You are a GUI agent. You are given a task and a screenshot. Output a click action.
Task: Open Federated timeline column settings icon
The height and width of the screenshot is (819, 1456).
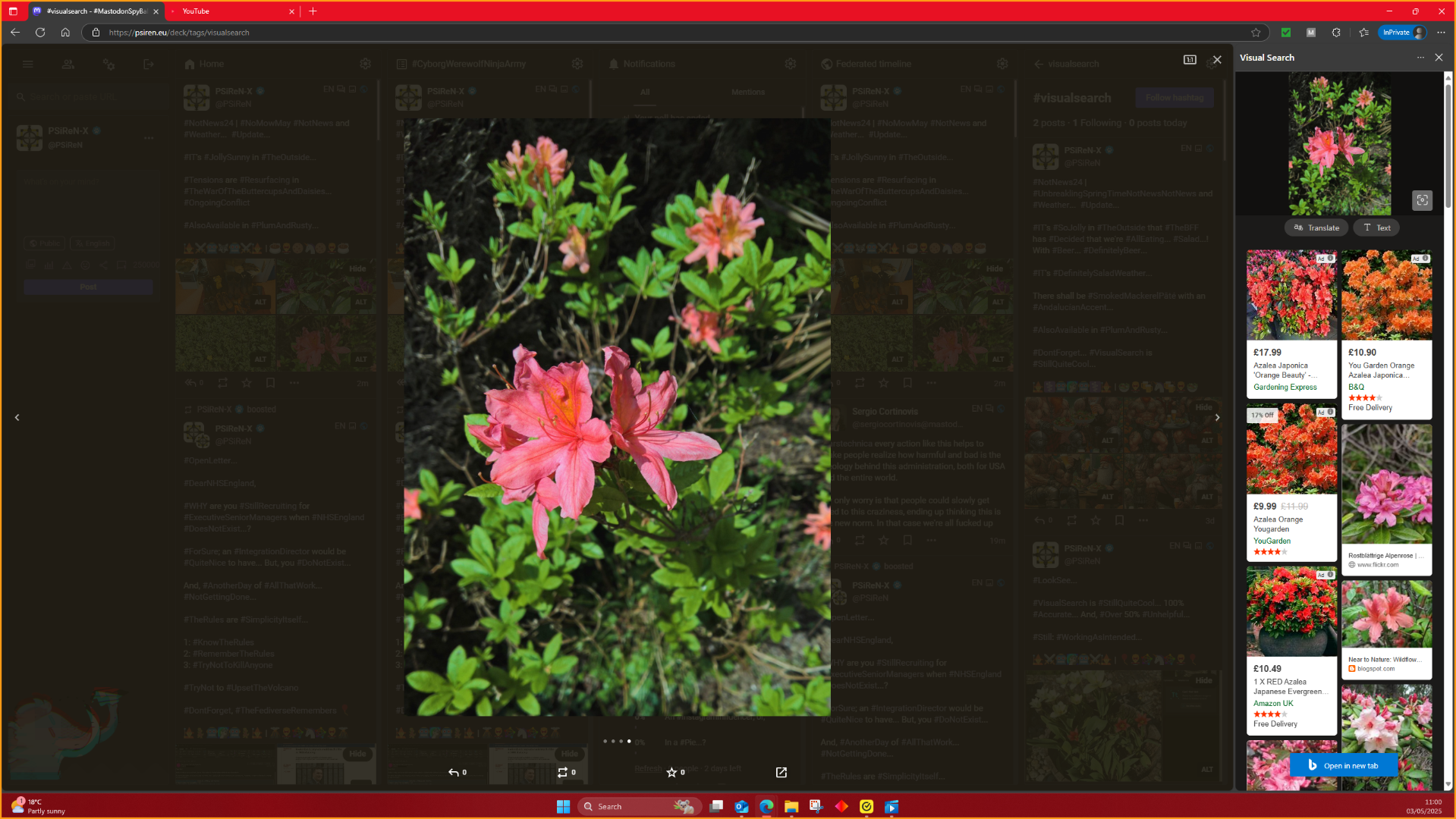1002,64
